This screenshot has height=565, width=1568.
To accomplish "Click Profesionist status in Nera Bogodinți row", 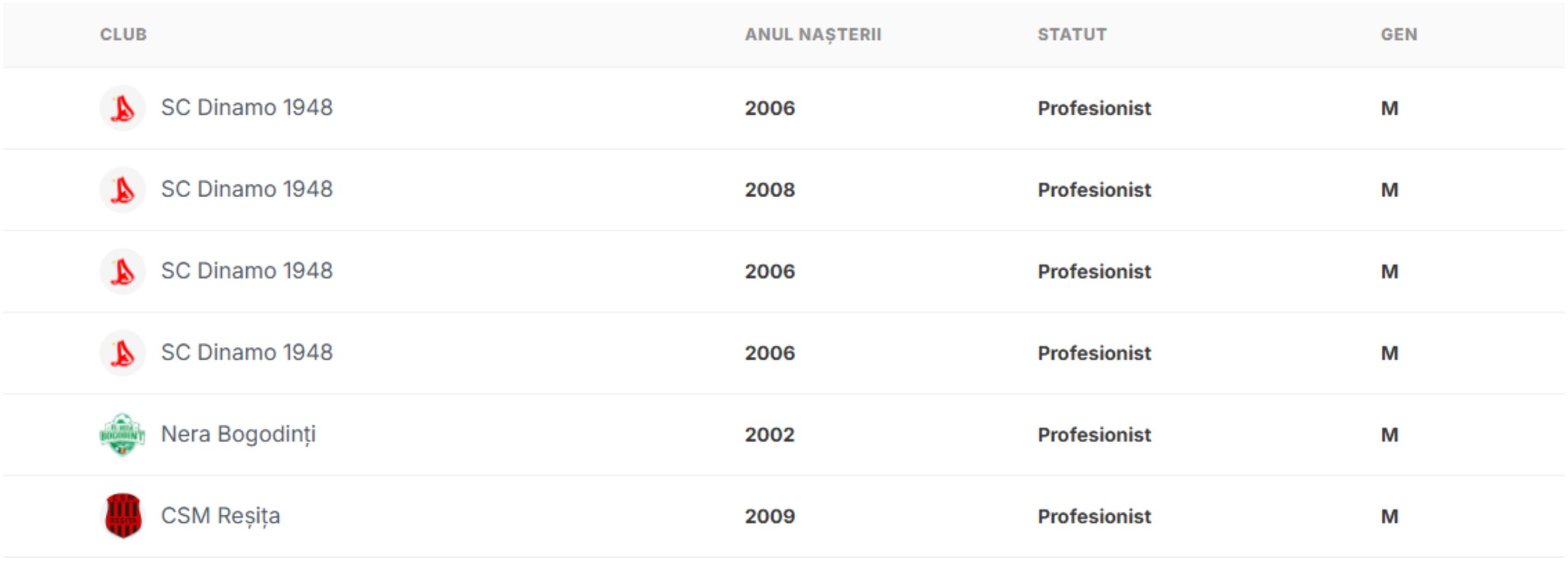I will click(x=1095, y=434).
